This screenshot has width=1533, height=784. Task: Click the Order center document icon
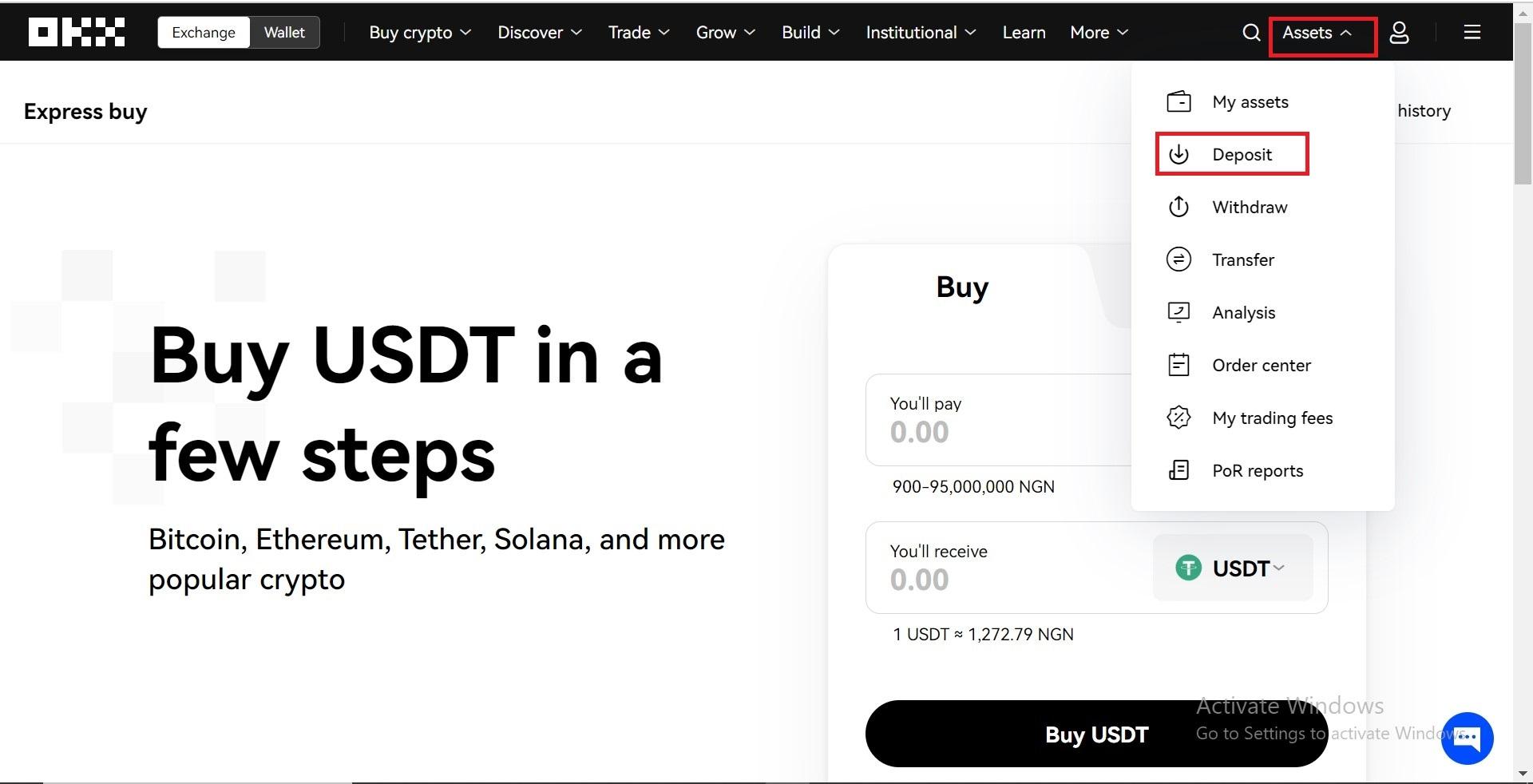click(1178, 365)
